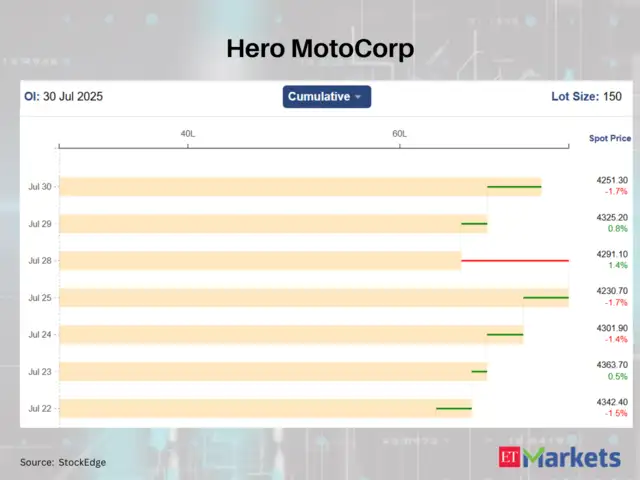
Task: Click the OI: 30 Jul 2025 label
Action: tap(63, 97)
